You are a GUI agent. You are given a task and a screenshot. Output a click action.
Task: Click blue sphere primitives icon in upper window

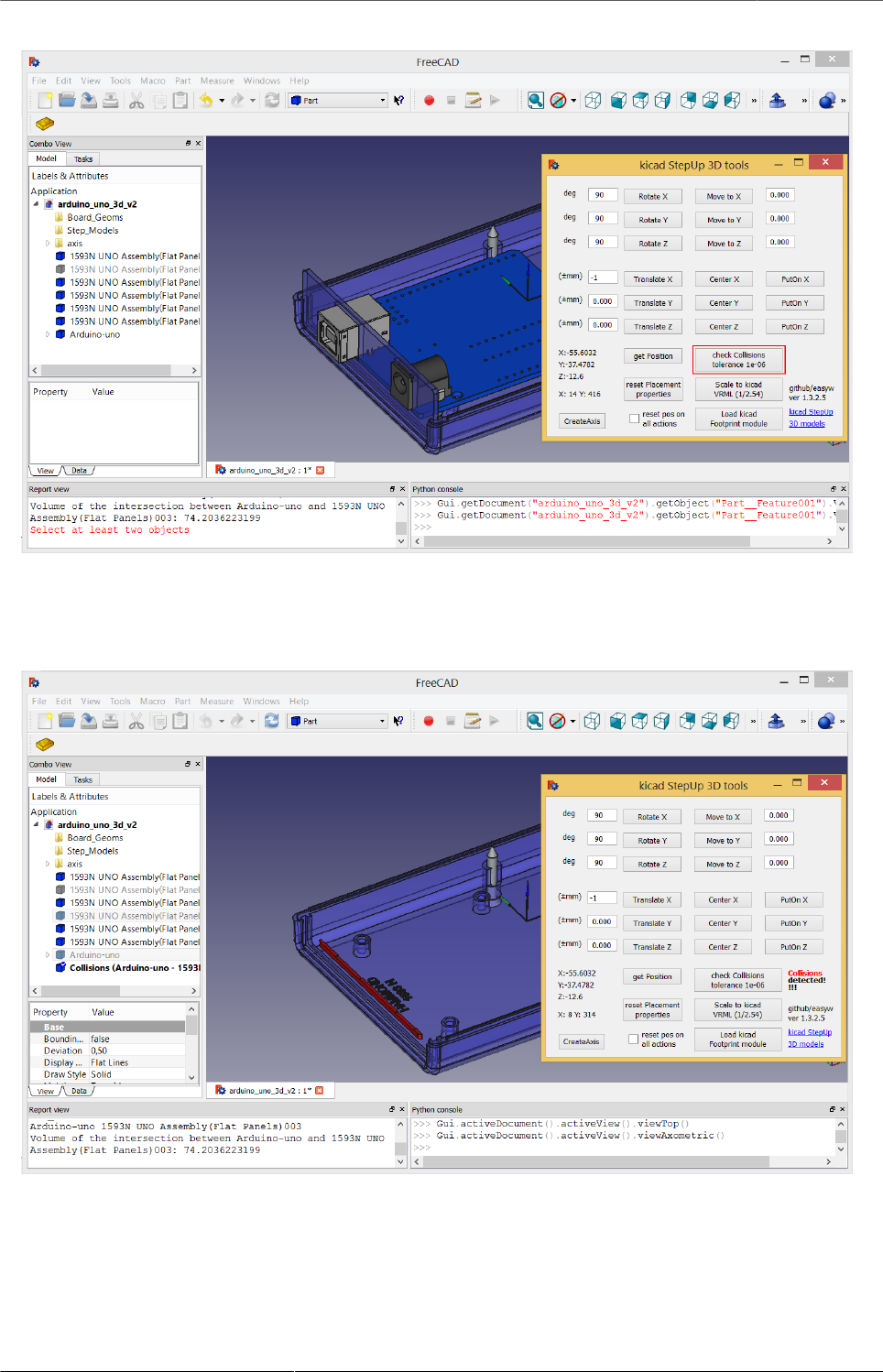(x=827, y=101)
